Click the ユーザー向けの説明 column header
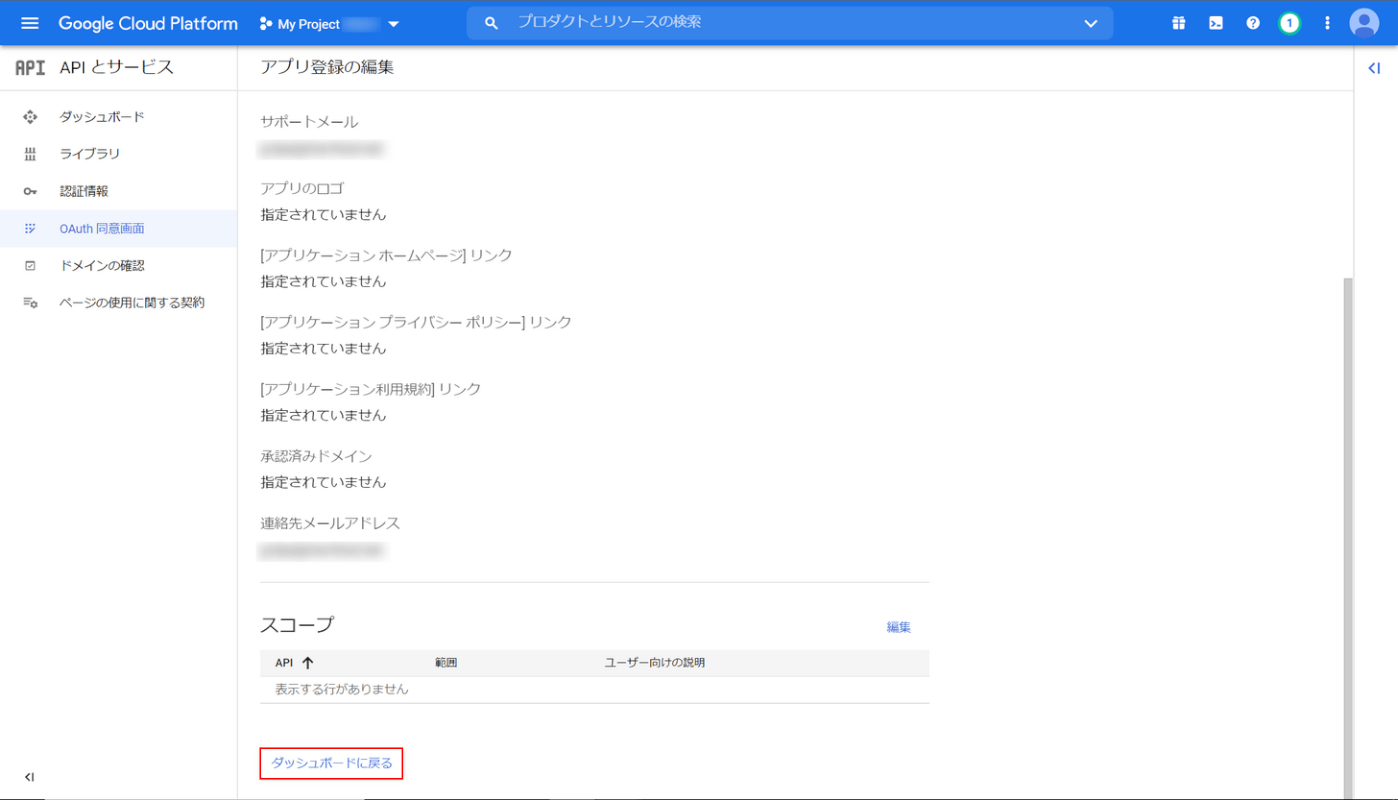The height and width of the screenshot is (800, 1398). pyautogui.click(x=655, y=662)
